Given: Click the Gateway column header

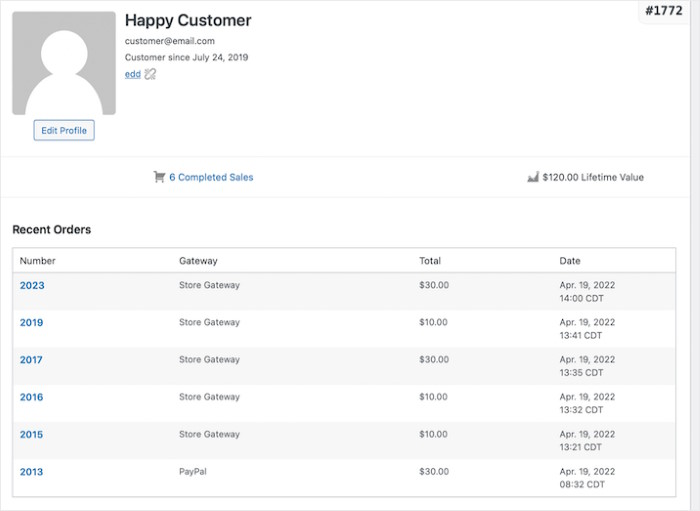Looking at the screenshot, I should (198, 261).
